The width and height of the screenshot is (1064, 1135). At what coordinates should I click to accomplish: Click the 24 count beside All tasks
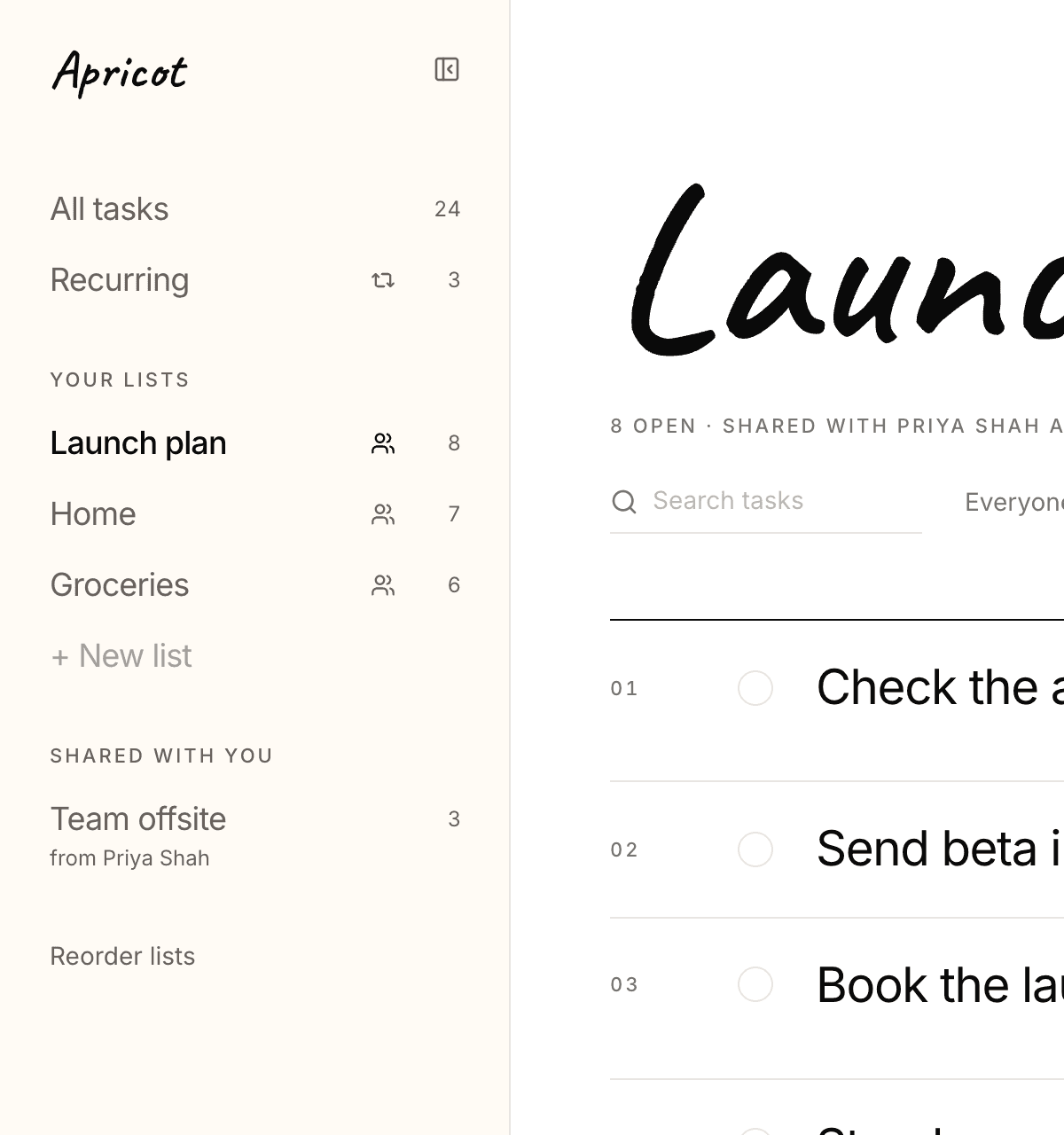coord(448,209)
